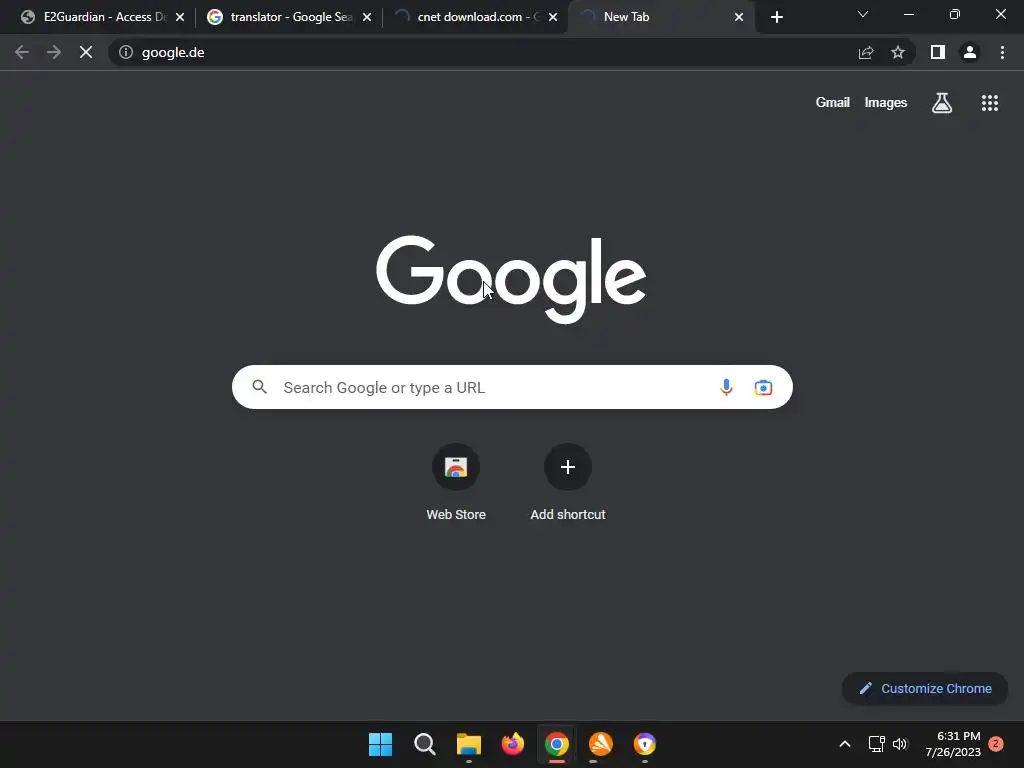This screenshot has height=768, width=1024.
Task: Open volume control in system tray
Action: click(x=900, y=744)
